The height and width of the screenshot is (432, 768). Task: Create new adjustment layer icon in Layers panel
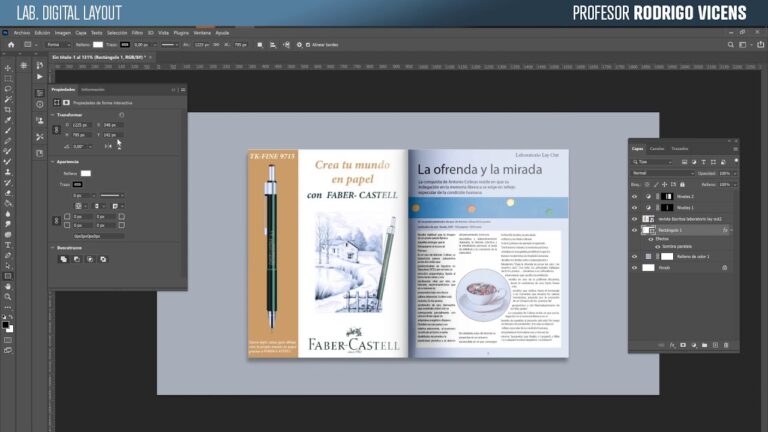tap(694, 345)
